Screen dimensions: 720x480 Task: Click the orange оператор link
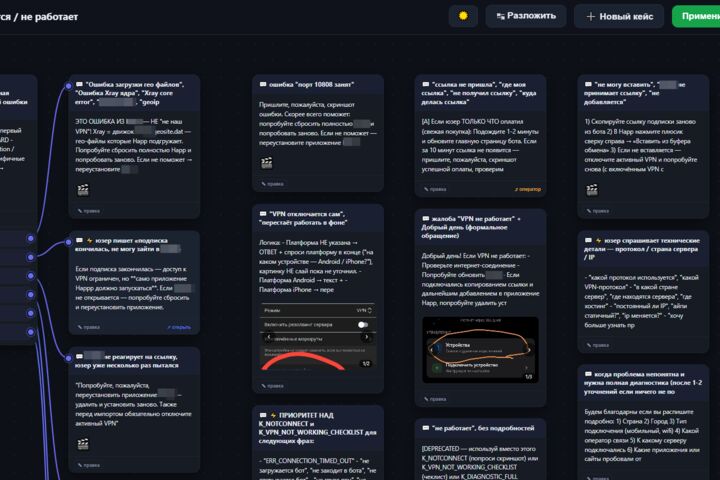pyautogui.click(x=528, y=189)
